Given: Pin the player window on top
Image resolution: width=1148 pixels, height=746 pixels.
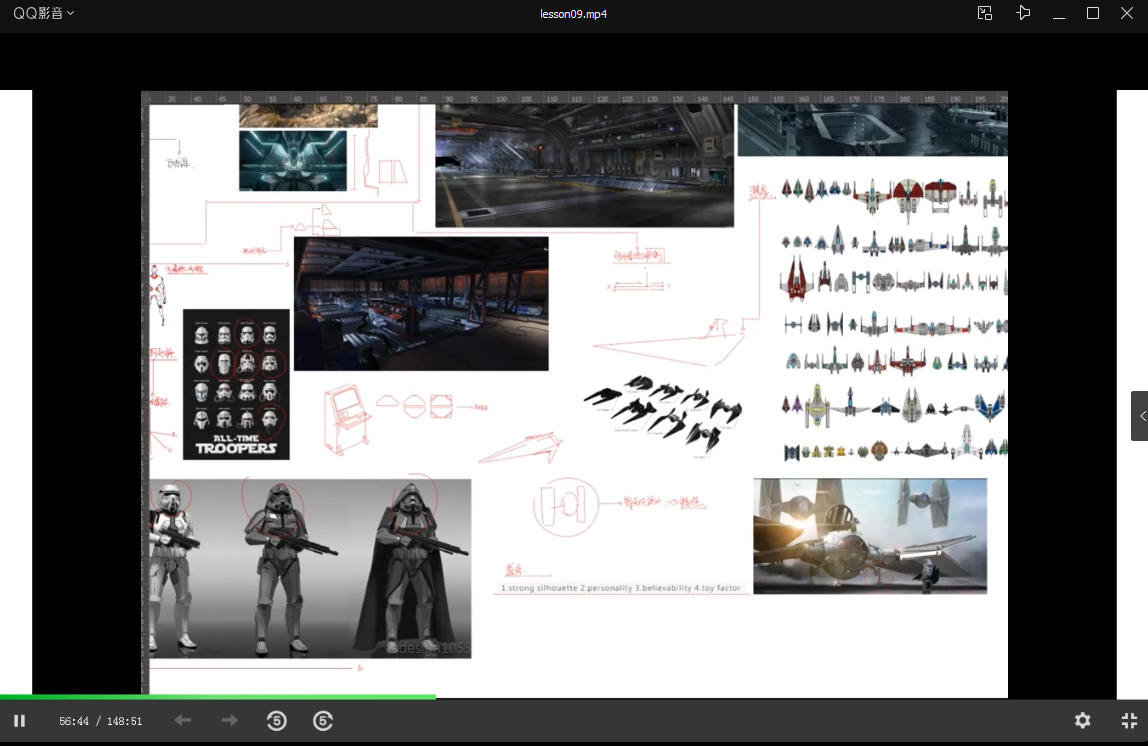Looking at the screenshot, I should [x=1023, y=13].
